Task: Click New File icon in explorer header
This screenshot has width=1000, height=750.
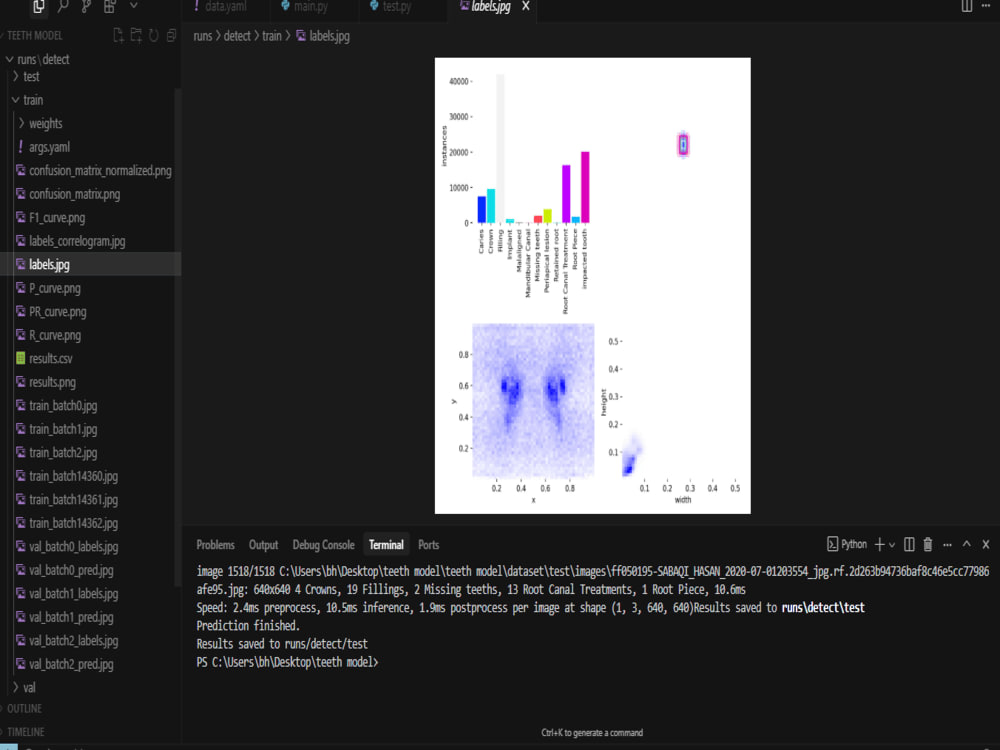Action: tap(118, 35)
